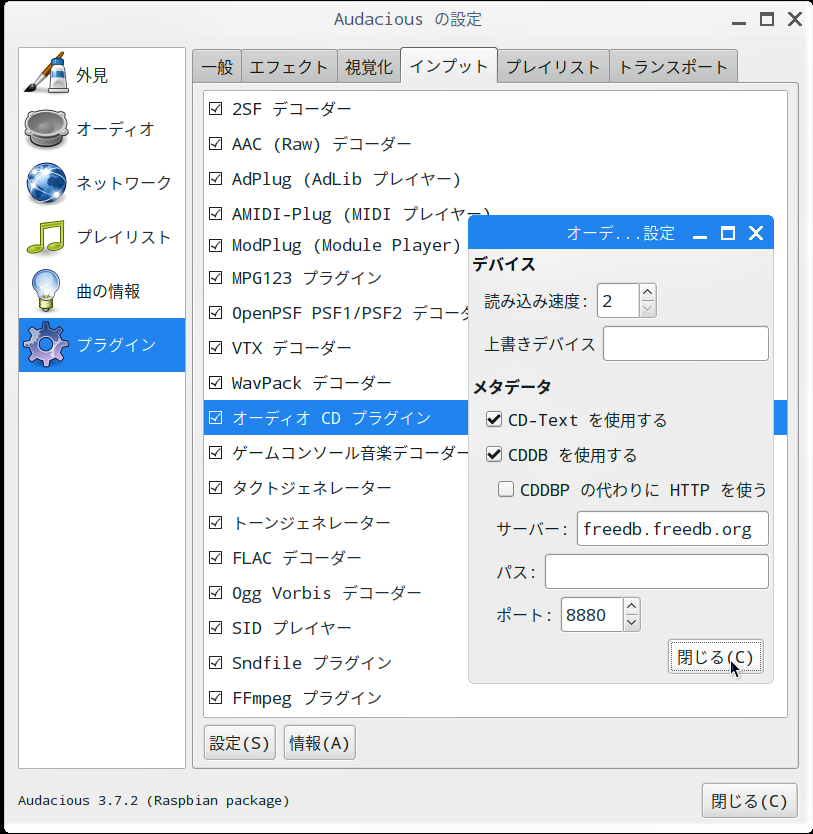Decrease the ポート value with down arrow
This screenshot has width=813, height=834.
click(631, 622)
